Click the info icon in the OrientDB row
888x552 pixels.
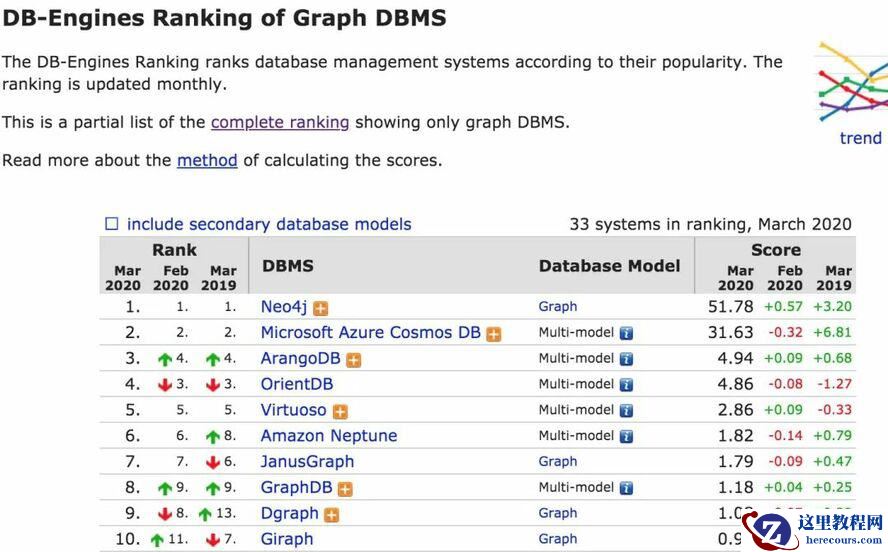[626, 385]
